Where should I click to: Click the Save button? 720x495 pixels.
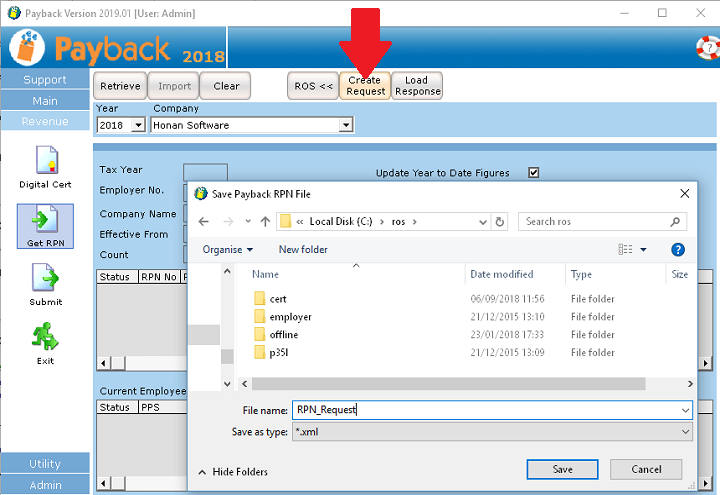pyautogui.click(x=563, y=469)
